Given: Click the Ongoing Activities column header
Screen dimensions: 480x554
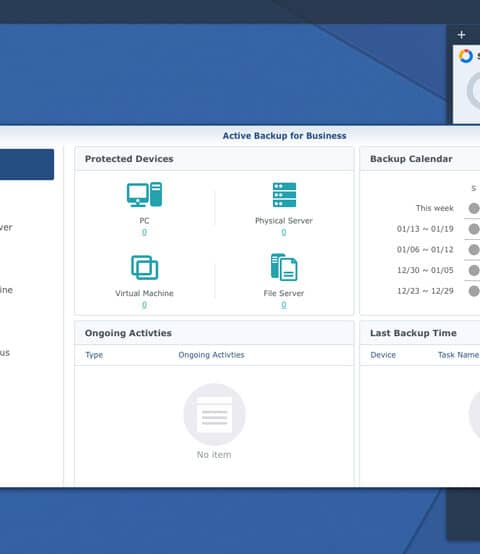Looking at the screenshot, I should [x=211, y=355].
